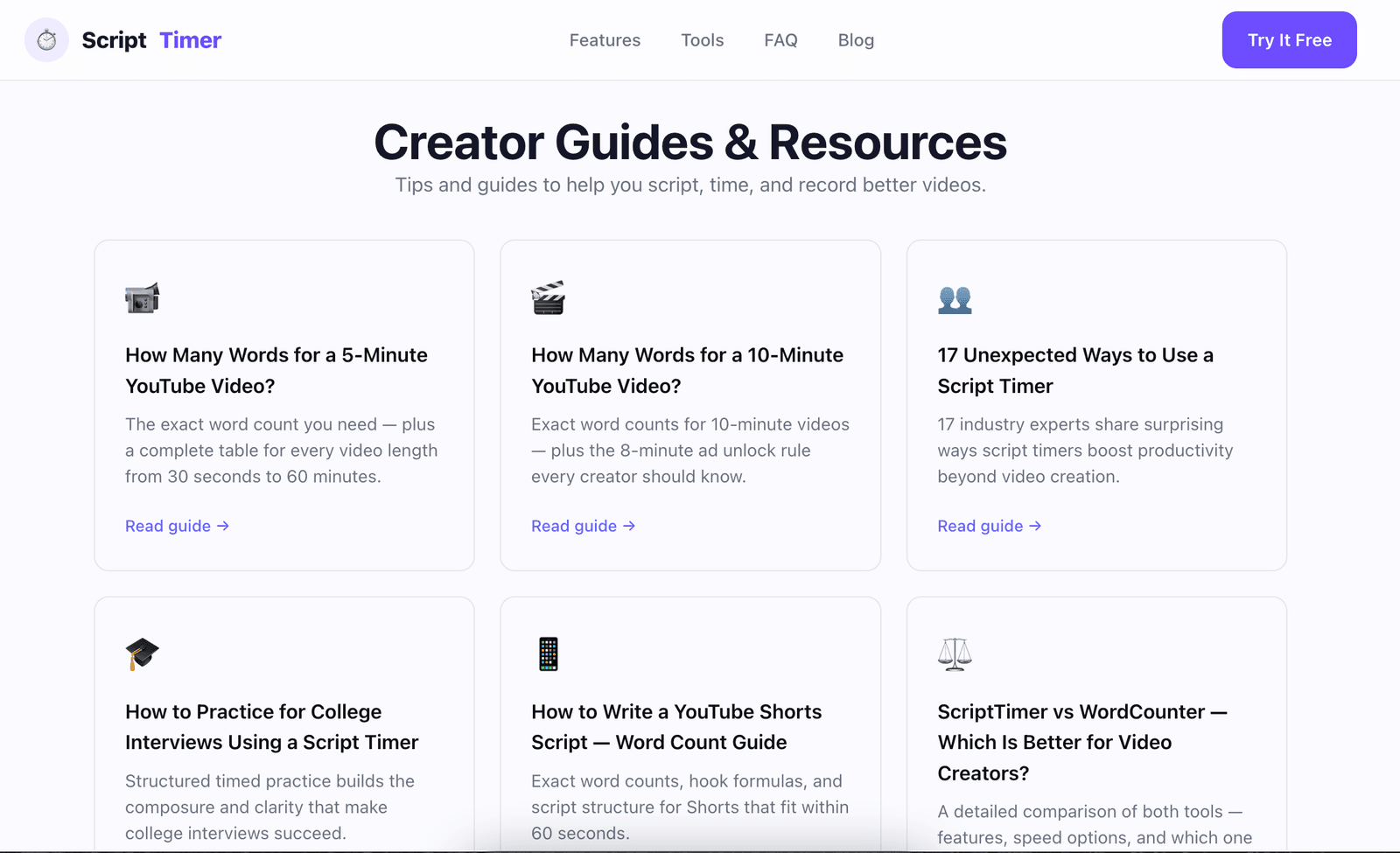This screenshot has height=853, width=1400.
Task: Click the stopwatch logo icon
Action: pos(46,40)
